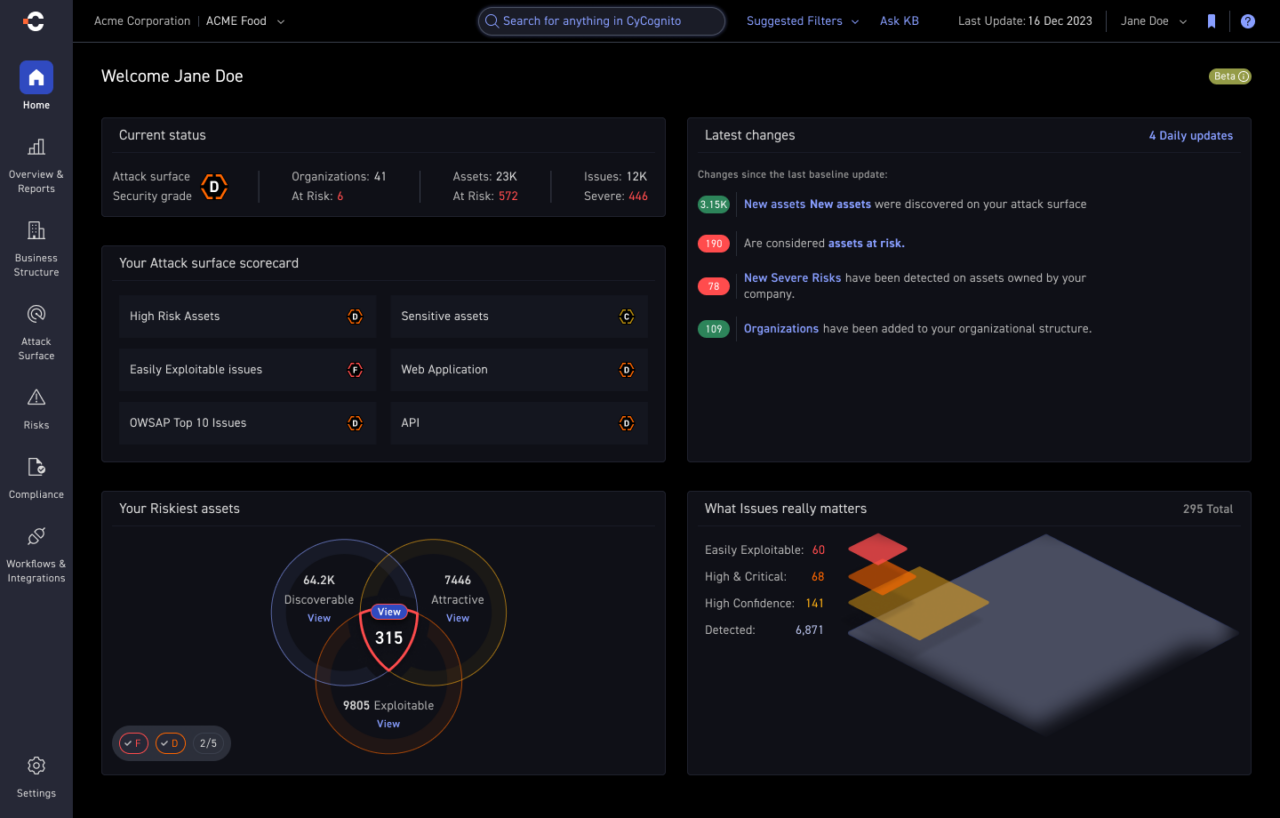Toggle the F grade filter chip
The height and width of the screenshot is (818, 1280).
tap(134, 743)
